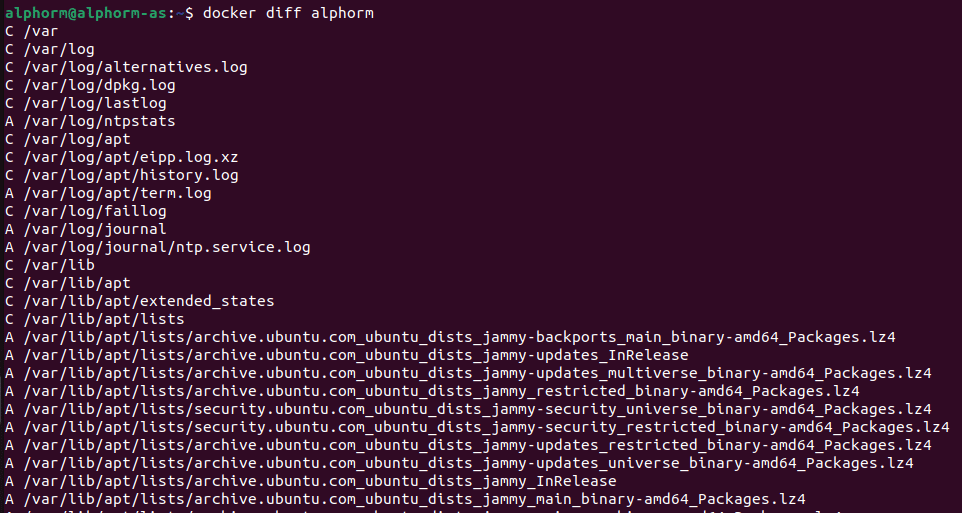The height and width of the screenshot is (513, 962).
Task: Click the /var/log/faillog entry
Action: click(x=85, y=211)
